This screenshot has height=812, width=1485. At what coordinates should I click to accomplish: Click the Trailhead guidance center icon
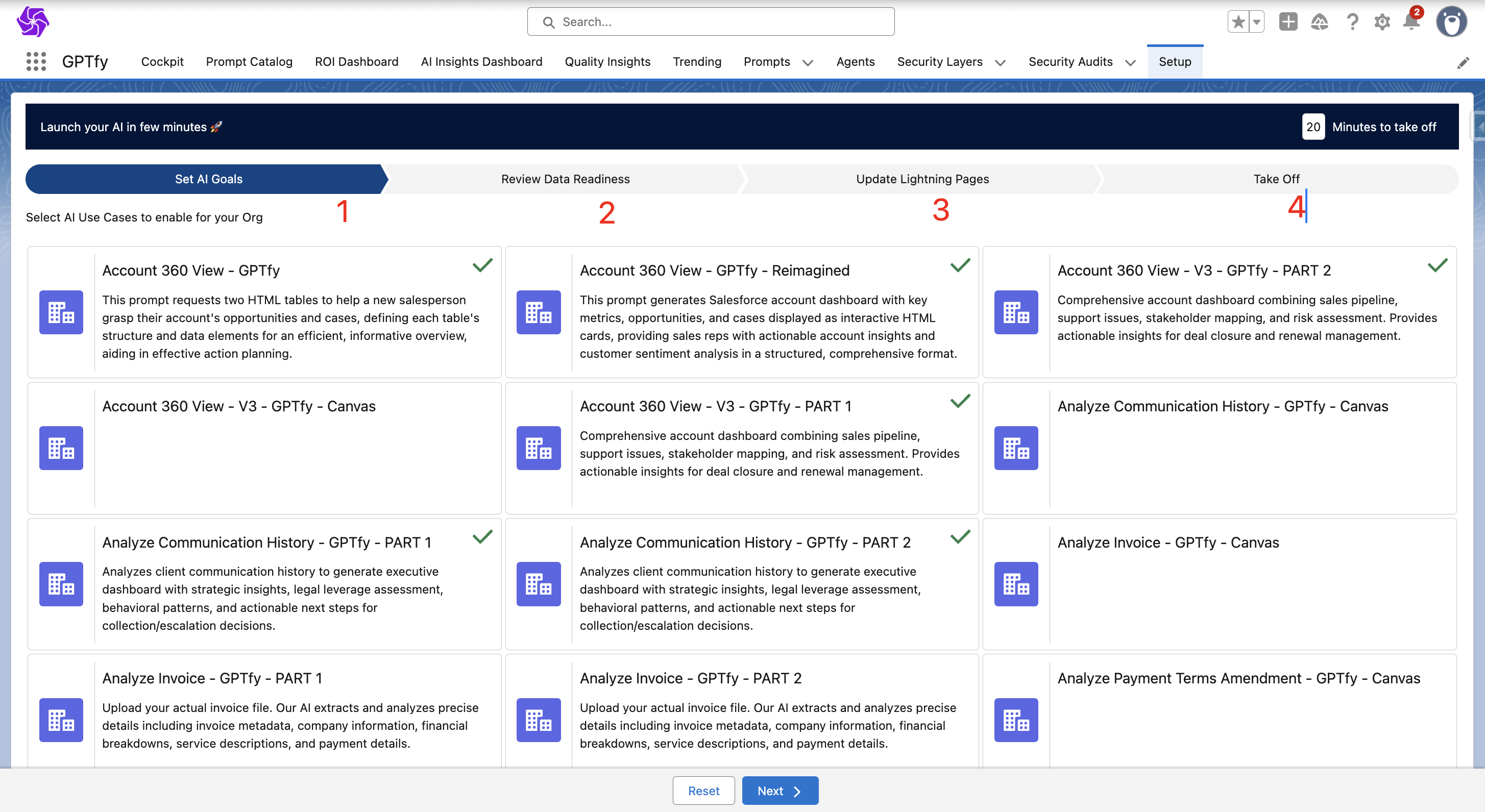pos(1319,22)
